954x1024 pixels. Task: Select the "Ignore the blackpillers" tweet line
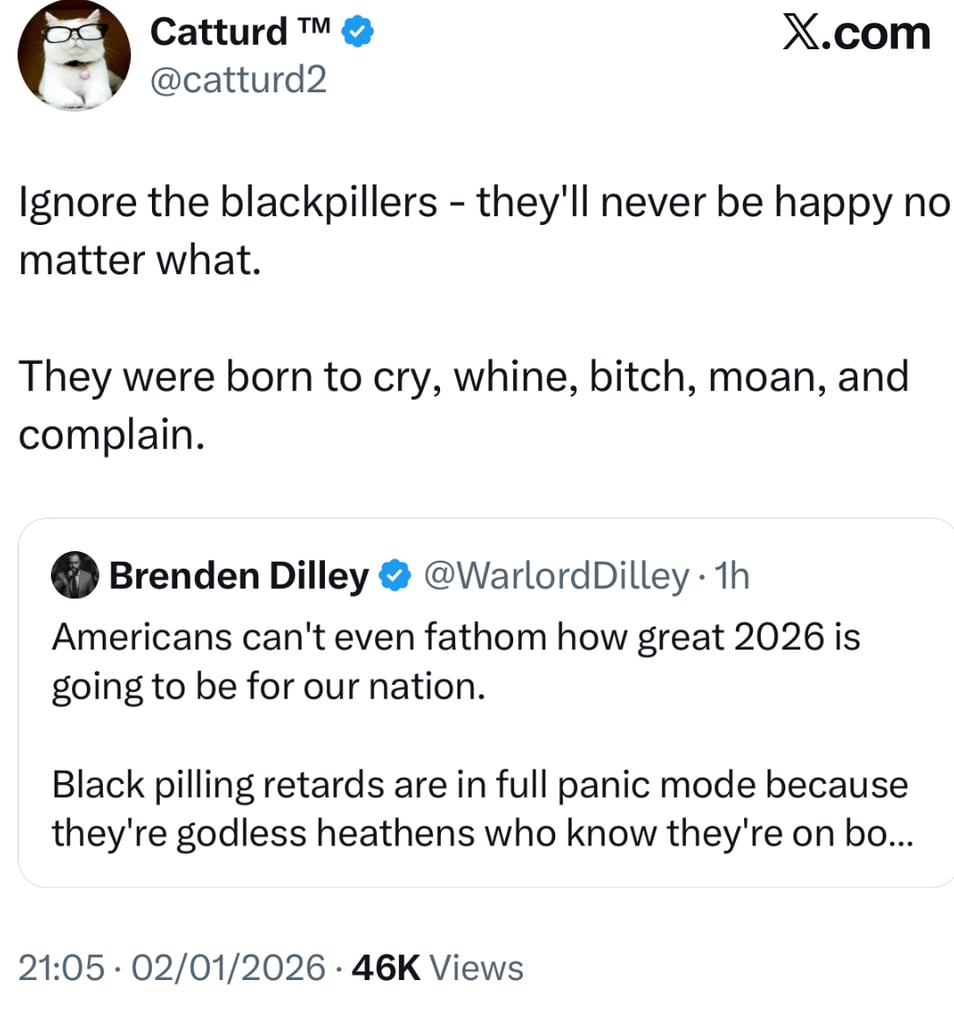tap(483, 204)
